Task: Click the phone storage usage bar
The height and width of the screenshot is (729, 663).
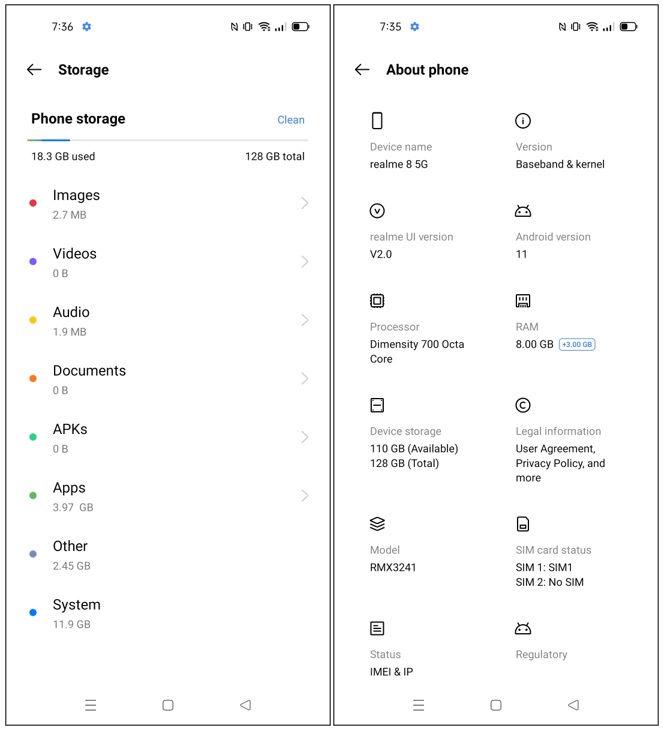Action: (x=167, y=140)
